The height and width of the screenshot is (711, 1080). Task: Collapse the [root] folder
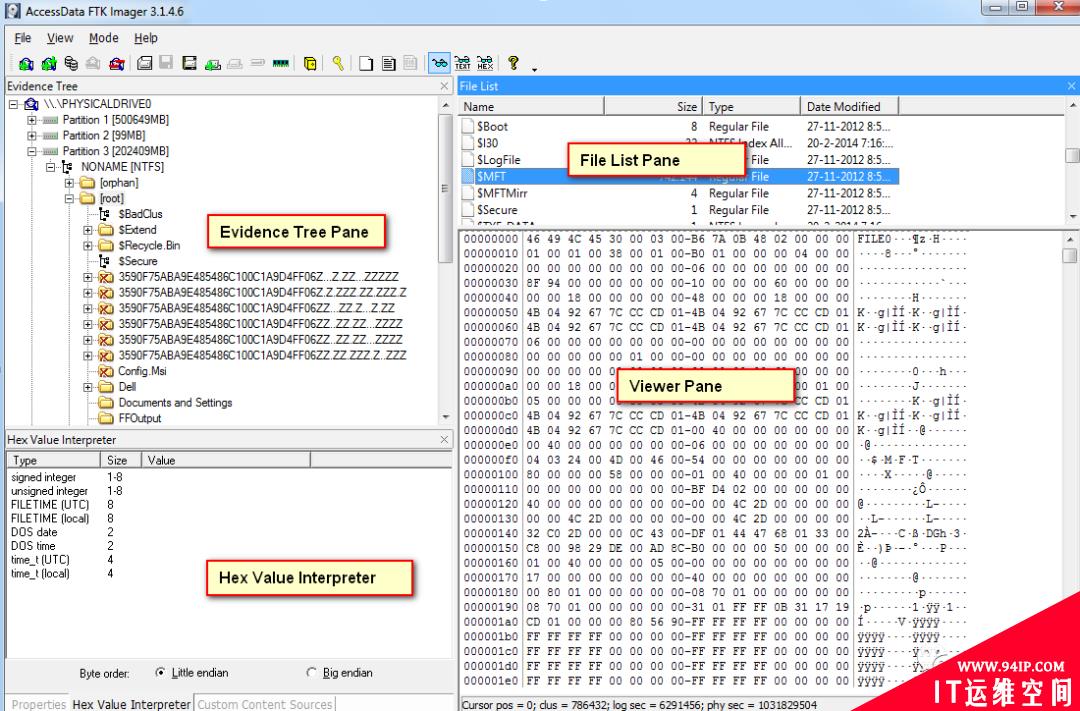tap(69, 199)
